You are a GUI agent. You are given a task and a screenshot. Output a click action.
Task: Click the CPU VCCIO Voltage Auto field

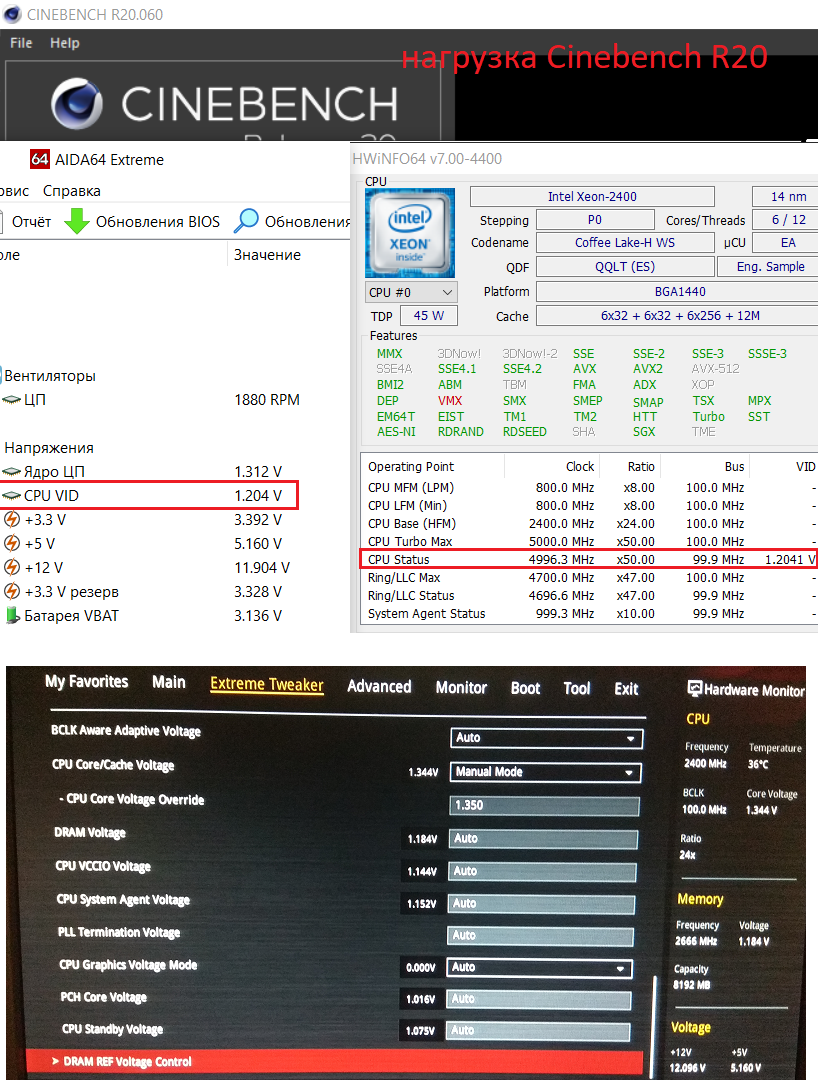coord(542,871)
